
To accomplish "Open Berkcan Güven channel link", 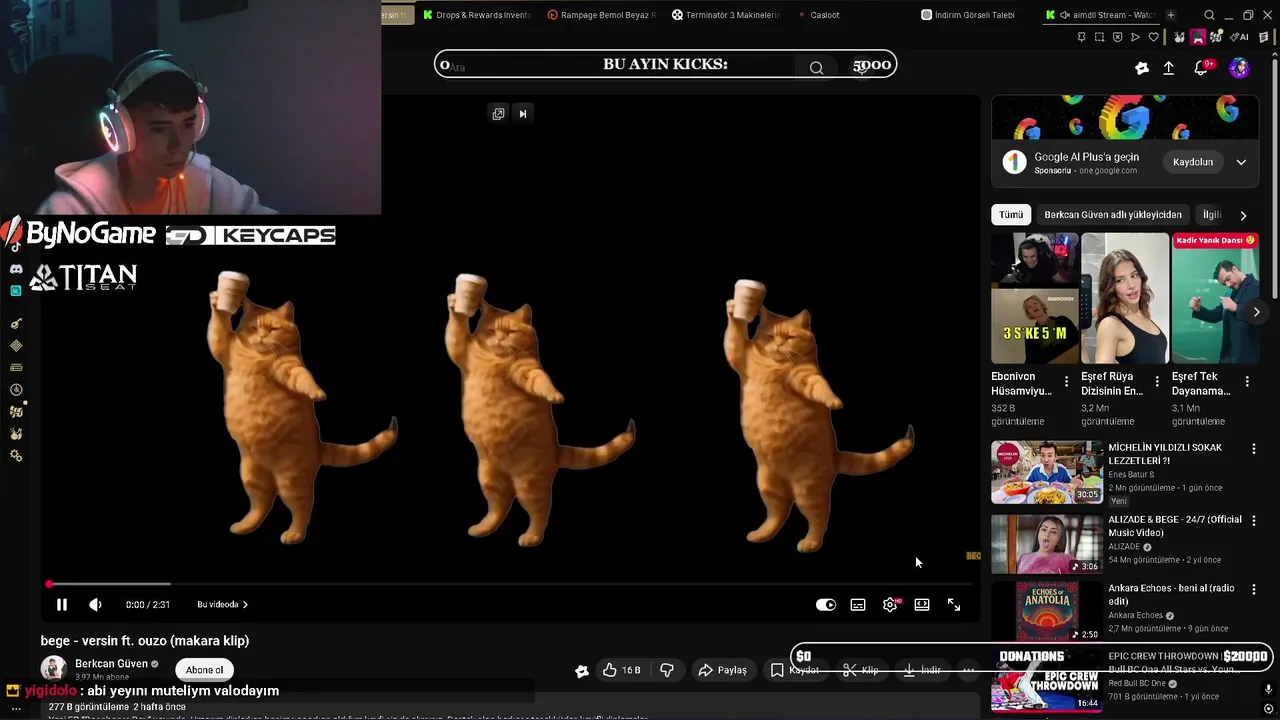I will [x=111, y=663].
